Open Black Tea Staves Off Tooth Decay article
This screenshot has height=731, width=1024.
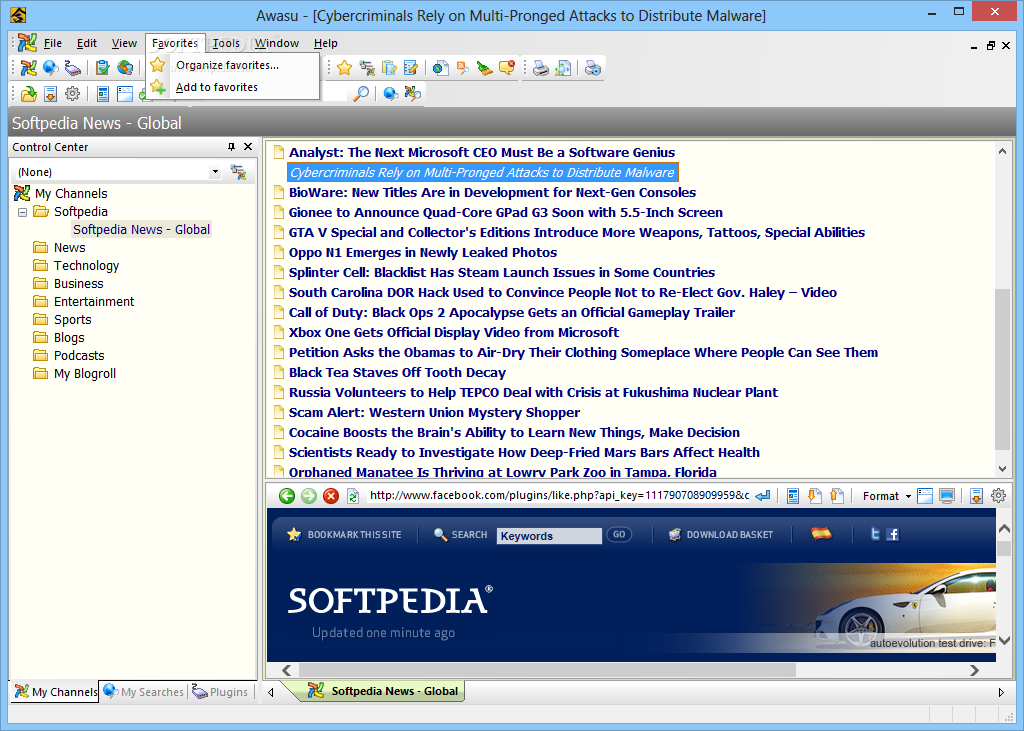pyautogui.click(x=397, y=372)
